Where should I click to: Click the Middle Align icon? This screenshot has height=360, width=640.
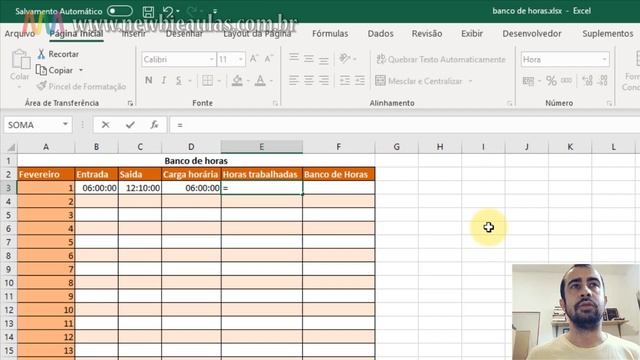[309, 59]
